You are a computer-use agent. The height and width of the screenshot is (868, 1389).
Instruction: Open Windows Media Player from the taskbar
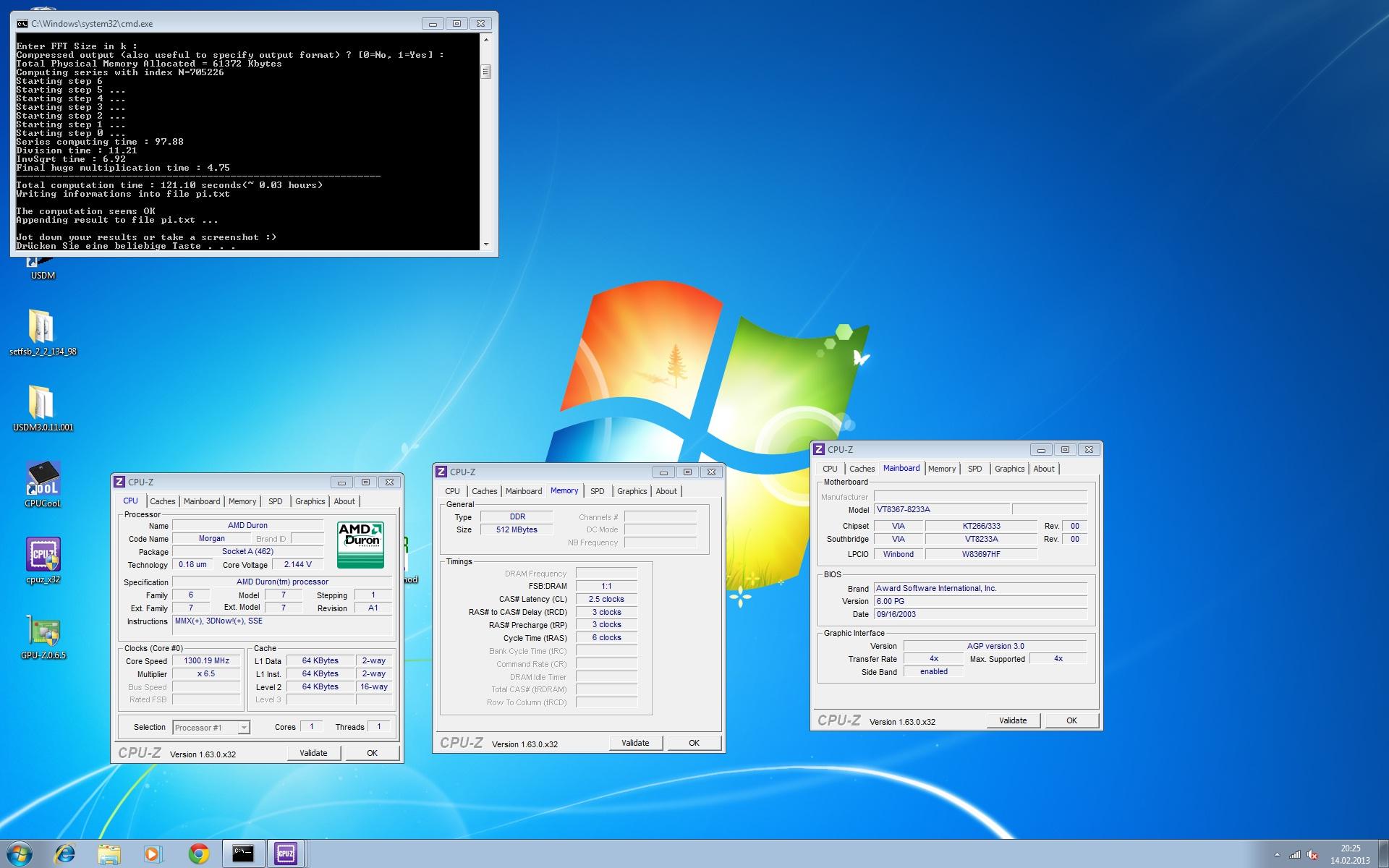pos(153,854)
